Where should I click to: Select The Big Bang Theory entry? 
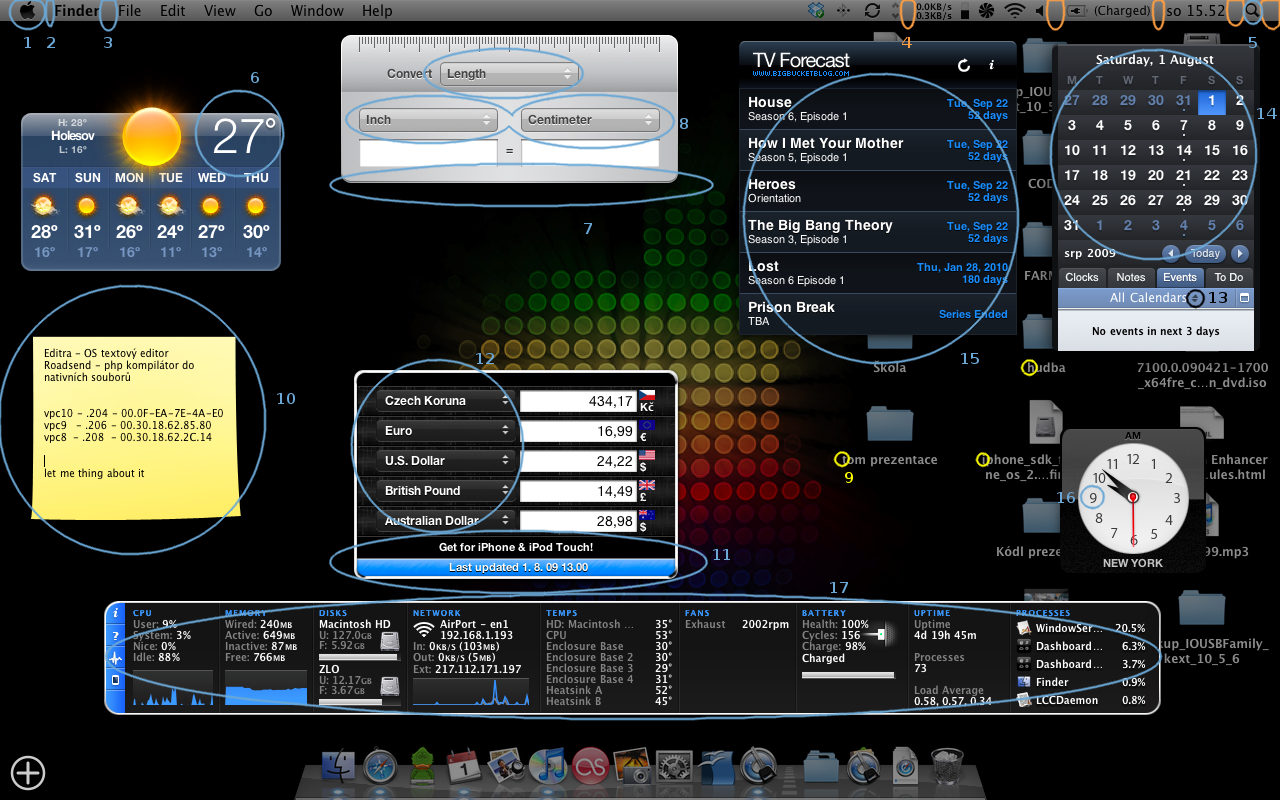coord(878,232)
